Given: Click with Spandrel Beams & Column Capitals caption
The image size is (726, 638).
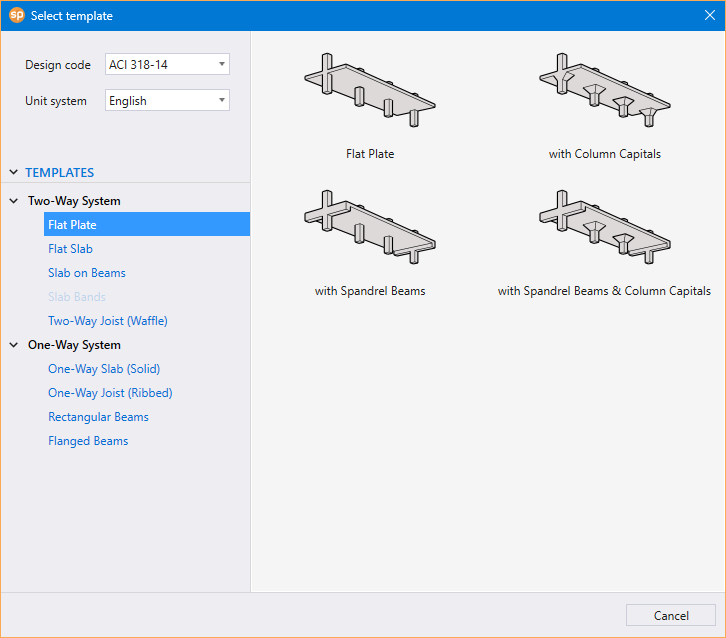Looking at the screenshot, I should click(604, 291).
